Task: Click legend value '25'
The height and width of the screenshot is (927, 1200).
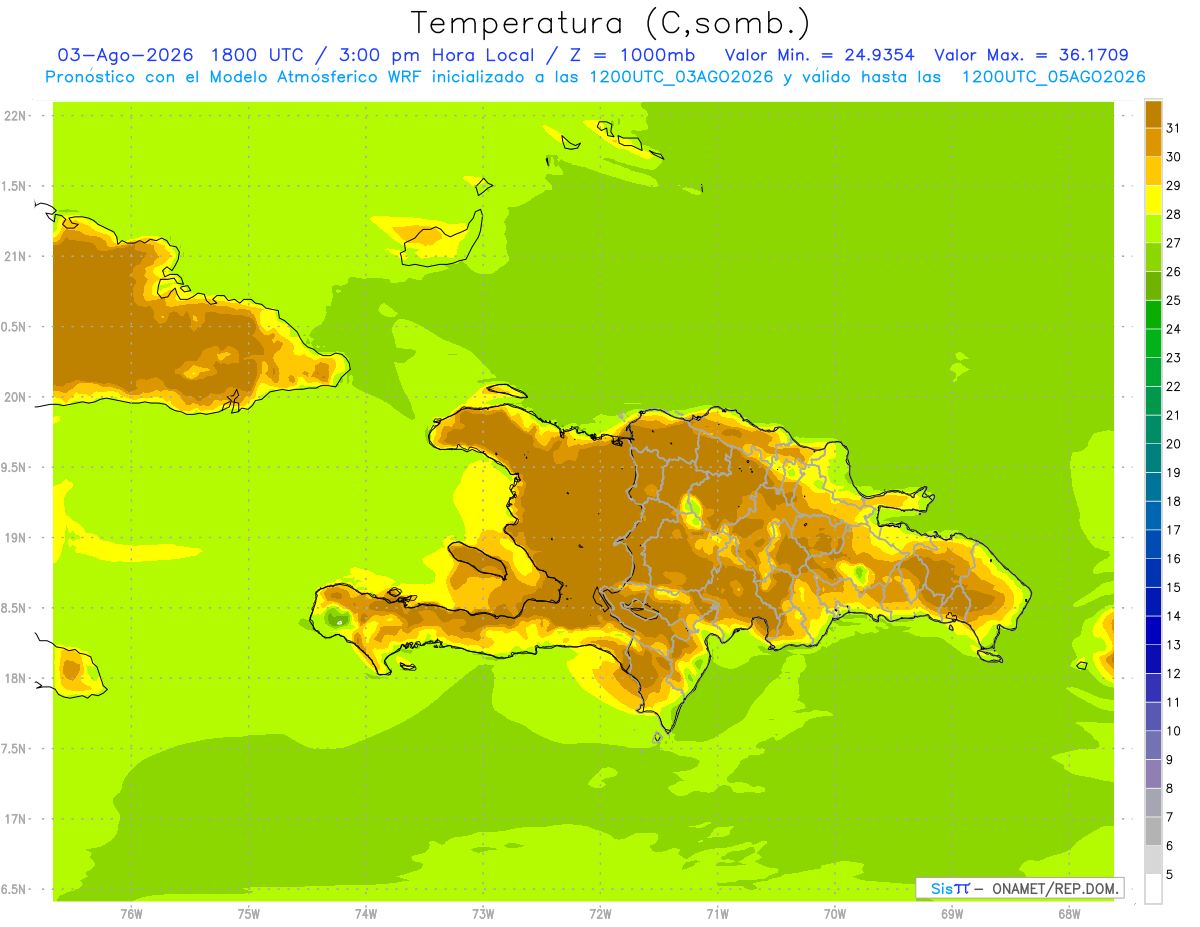Action: pyautogui.click(x=1174, y=300)
